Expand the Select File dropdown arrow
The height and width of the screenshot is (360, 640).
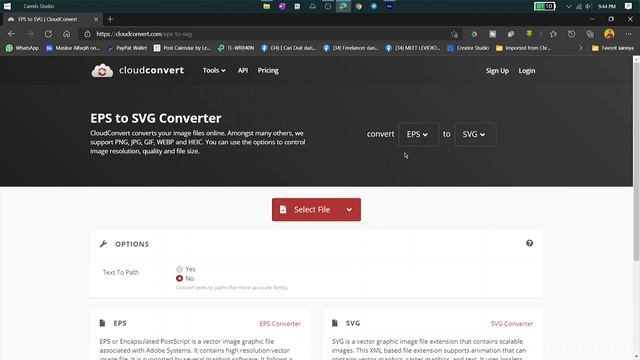(349, 210)
